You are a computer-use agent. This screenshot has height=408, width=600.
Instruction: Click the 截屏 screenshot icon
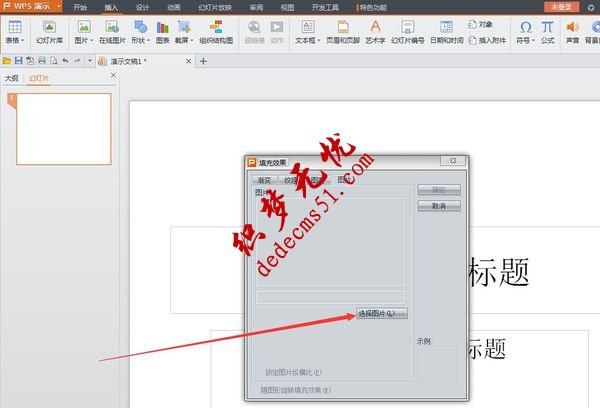184,27
